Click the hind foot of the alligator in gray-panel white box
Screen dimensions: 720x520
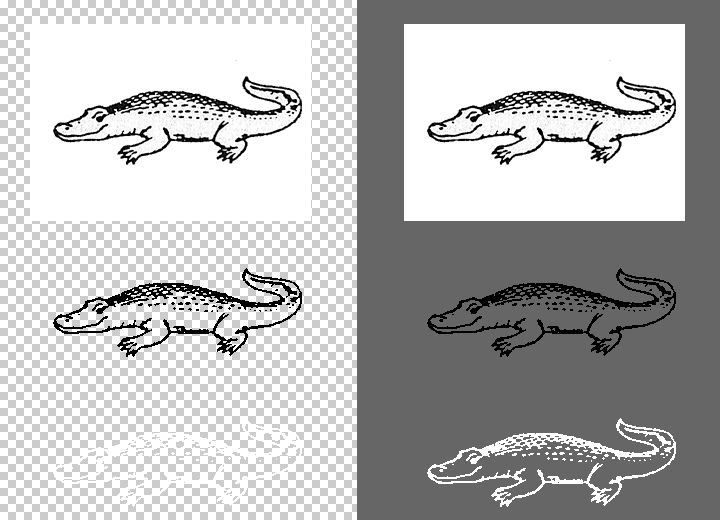tap(603, 154)
